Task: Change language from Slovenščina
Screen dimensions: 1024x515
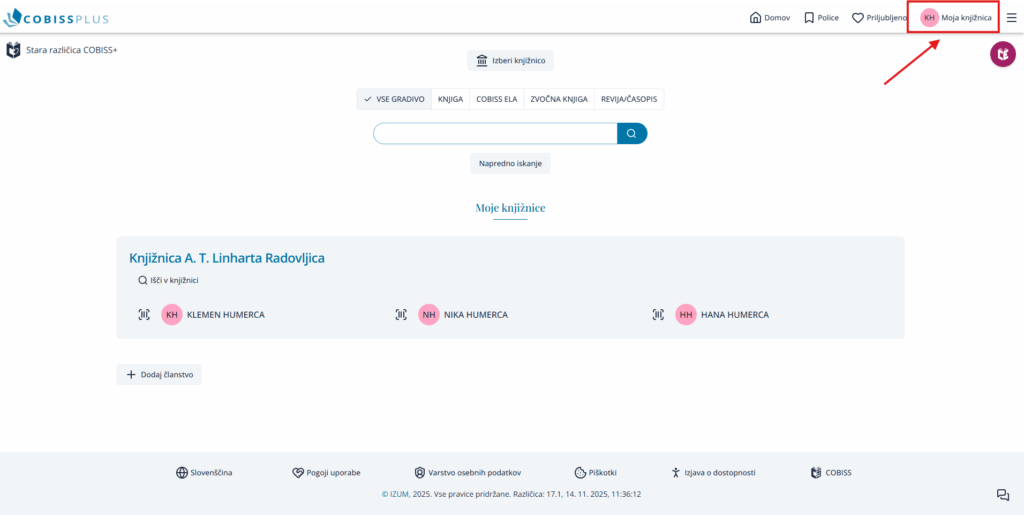Action: (204, 472)
